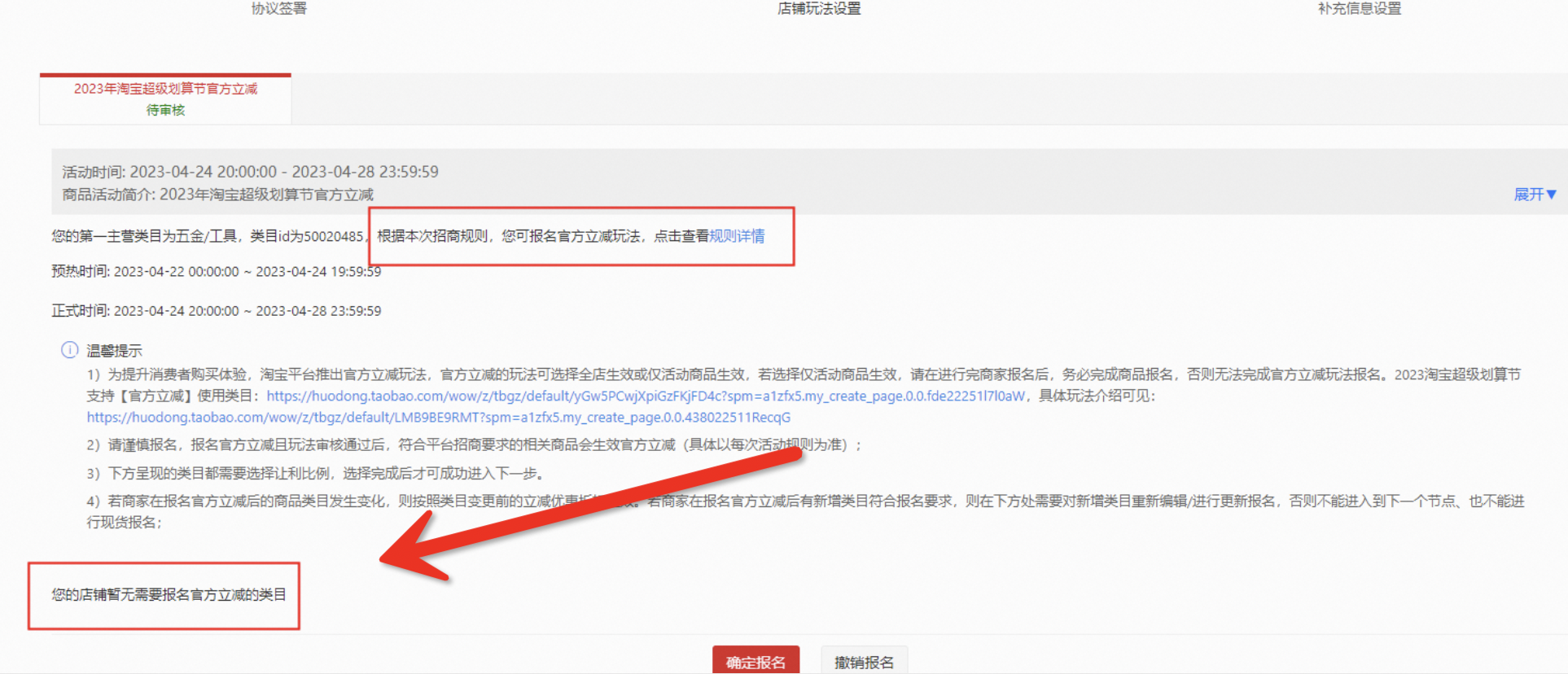
Task: Open the 规则详情 link
Action: point(737,236)
